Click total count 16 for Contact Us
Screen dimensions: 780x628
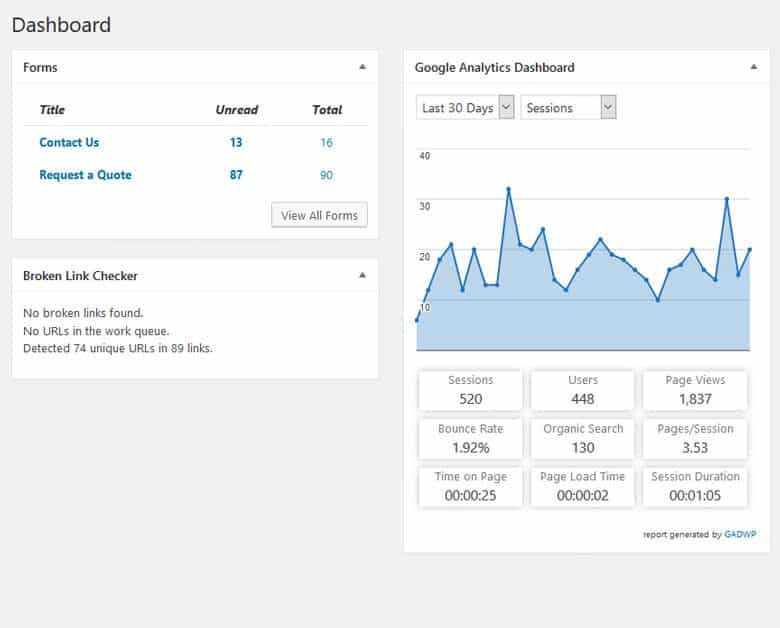coord(326,143)
